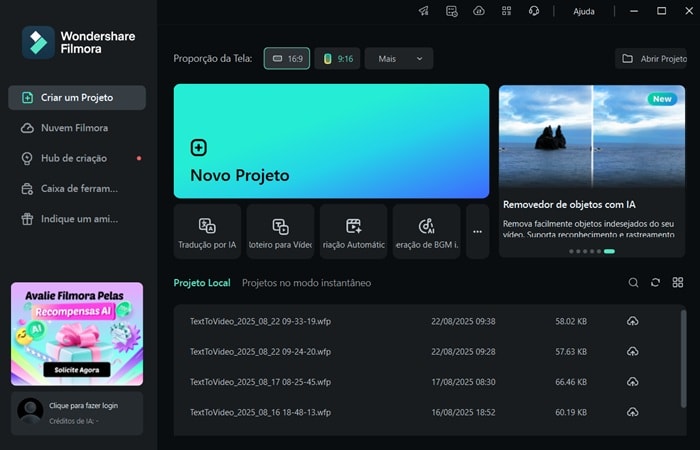Image resolution: width=700 pixels, height=450 pixels.
Task: Open the Avalie Filmora Pelas Recompensas AI banner
Action: click(x=77, y=333)
